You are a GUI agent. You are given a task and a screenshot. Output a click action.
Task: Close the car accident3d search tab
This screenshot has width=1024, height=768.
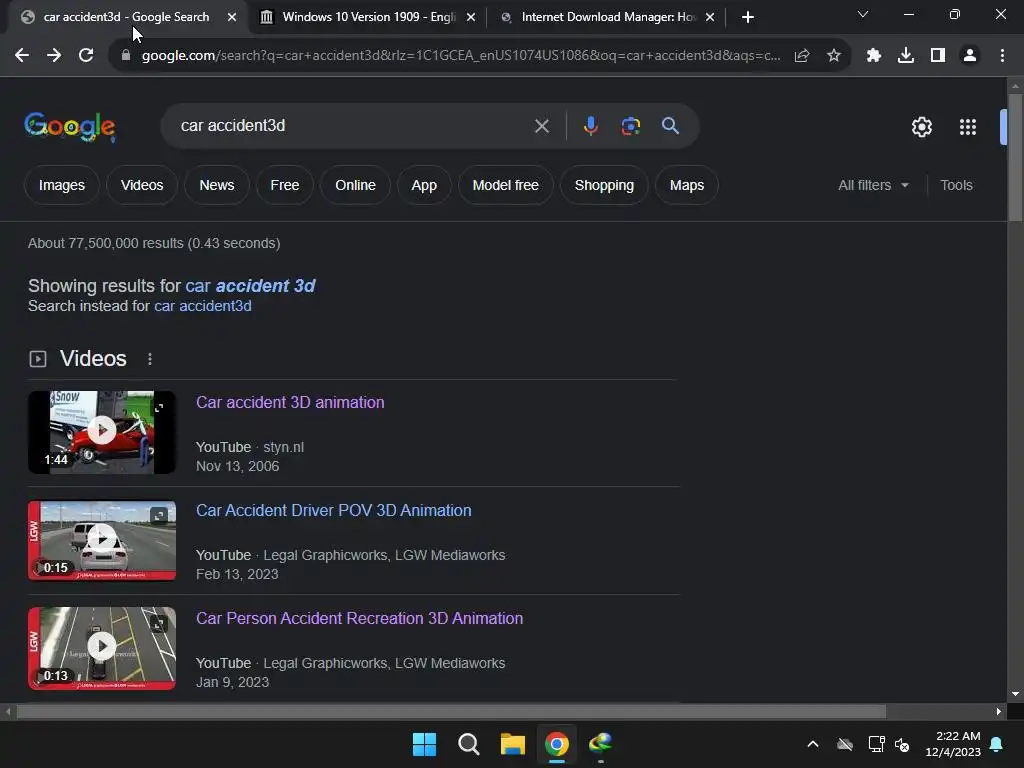pos(232,17)
